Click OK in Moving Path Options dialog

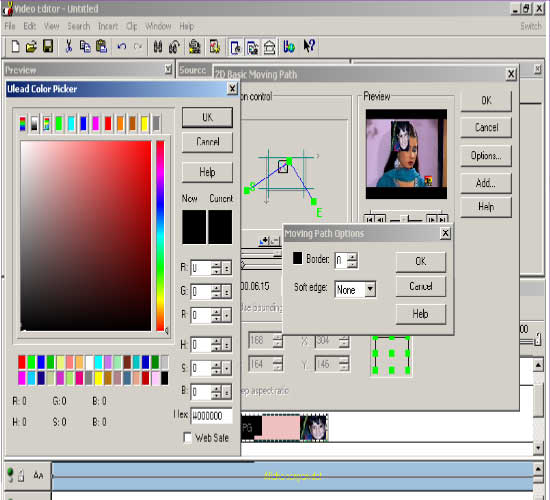pos(421,261)
